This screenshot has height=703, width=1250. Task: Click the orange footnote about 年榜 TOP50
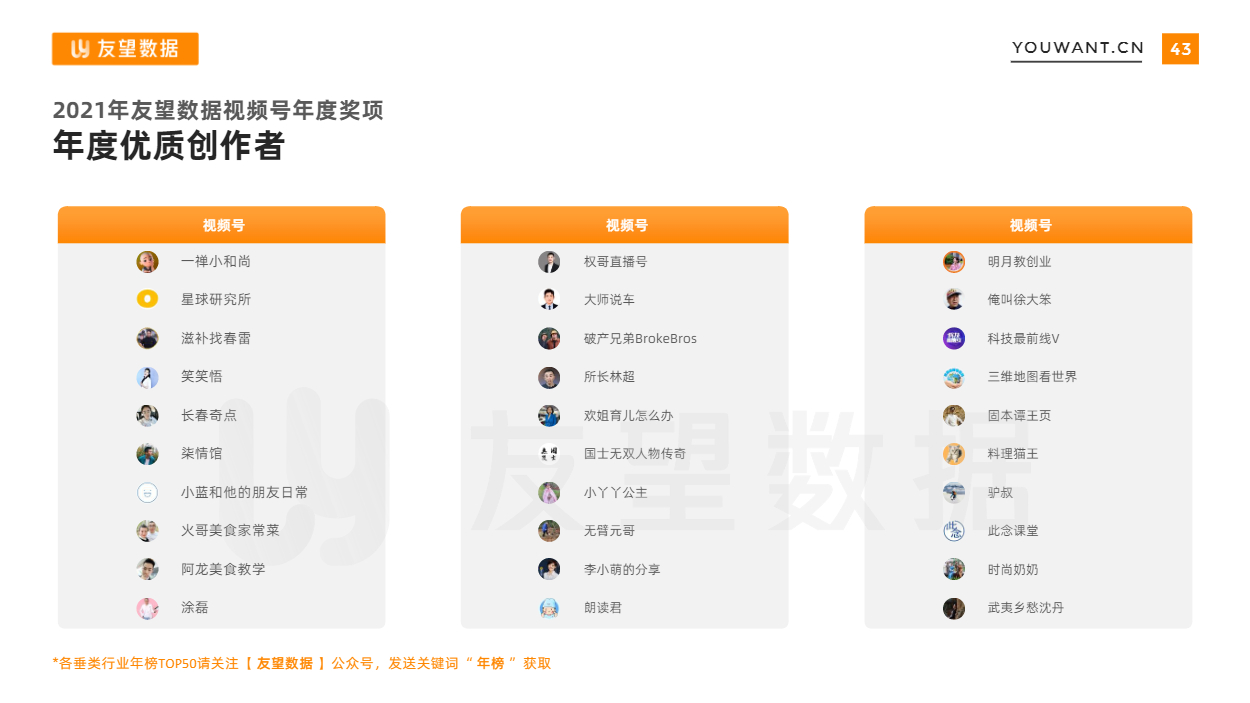301,663
